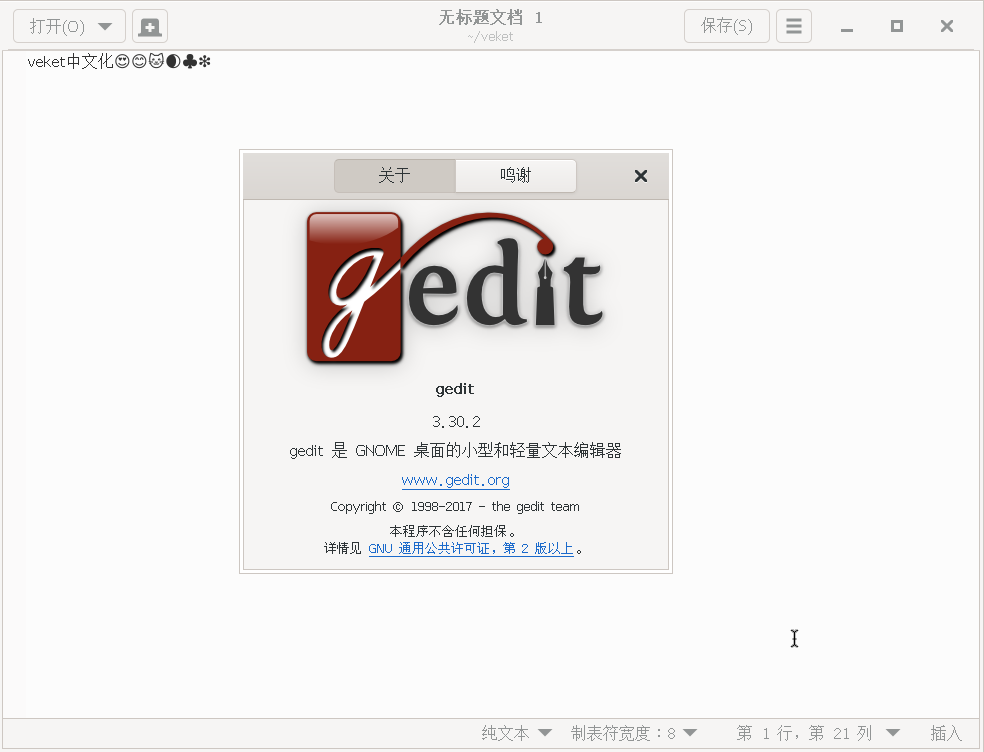
Task: Open the www.gedit.org link
Action: (x=456, y=480)
